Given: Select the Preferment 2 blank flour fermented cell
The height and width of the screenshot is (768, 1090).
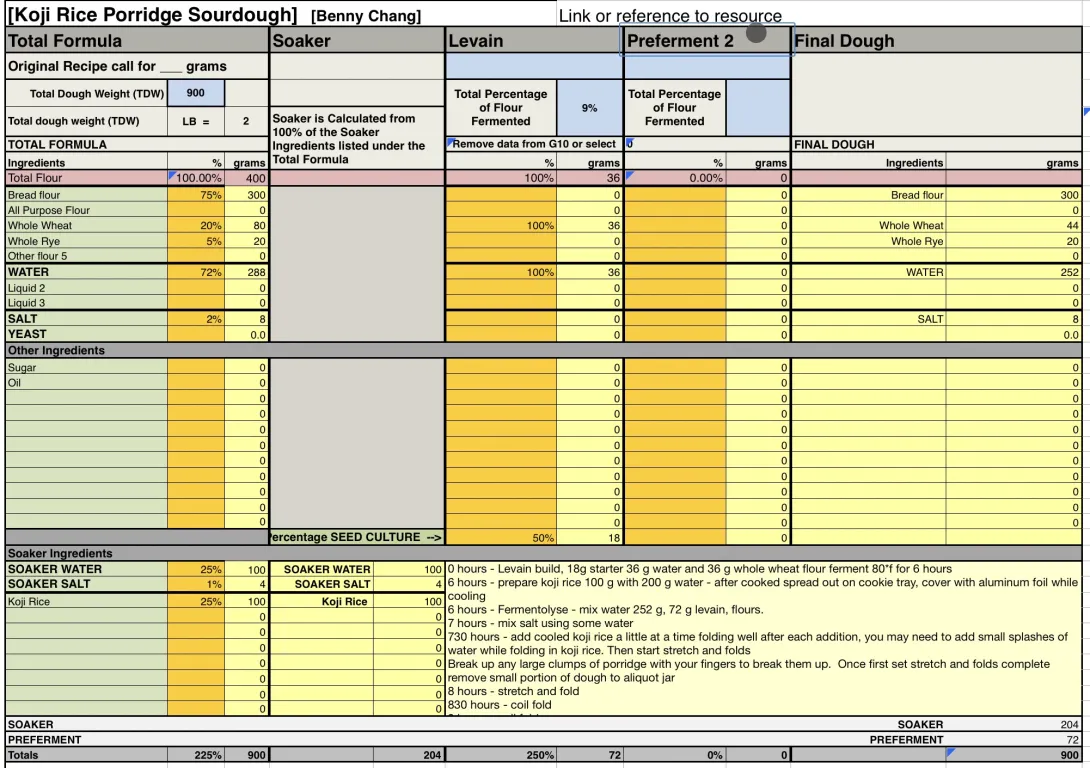Looking at the screenshot, I should tap(757, 108).
